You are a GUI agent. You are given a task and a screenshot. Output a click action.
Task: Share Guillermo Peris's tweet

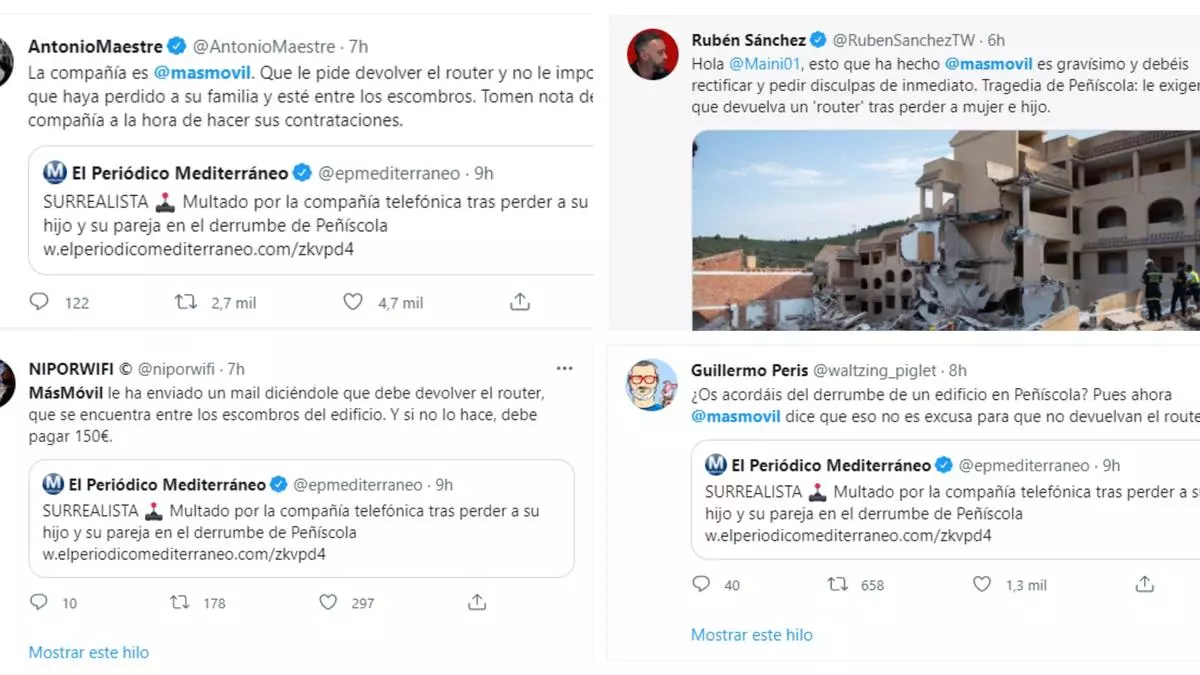click(1145, 584)
